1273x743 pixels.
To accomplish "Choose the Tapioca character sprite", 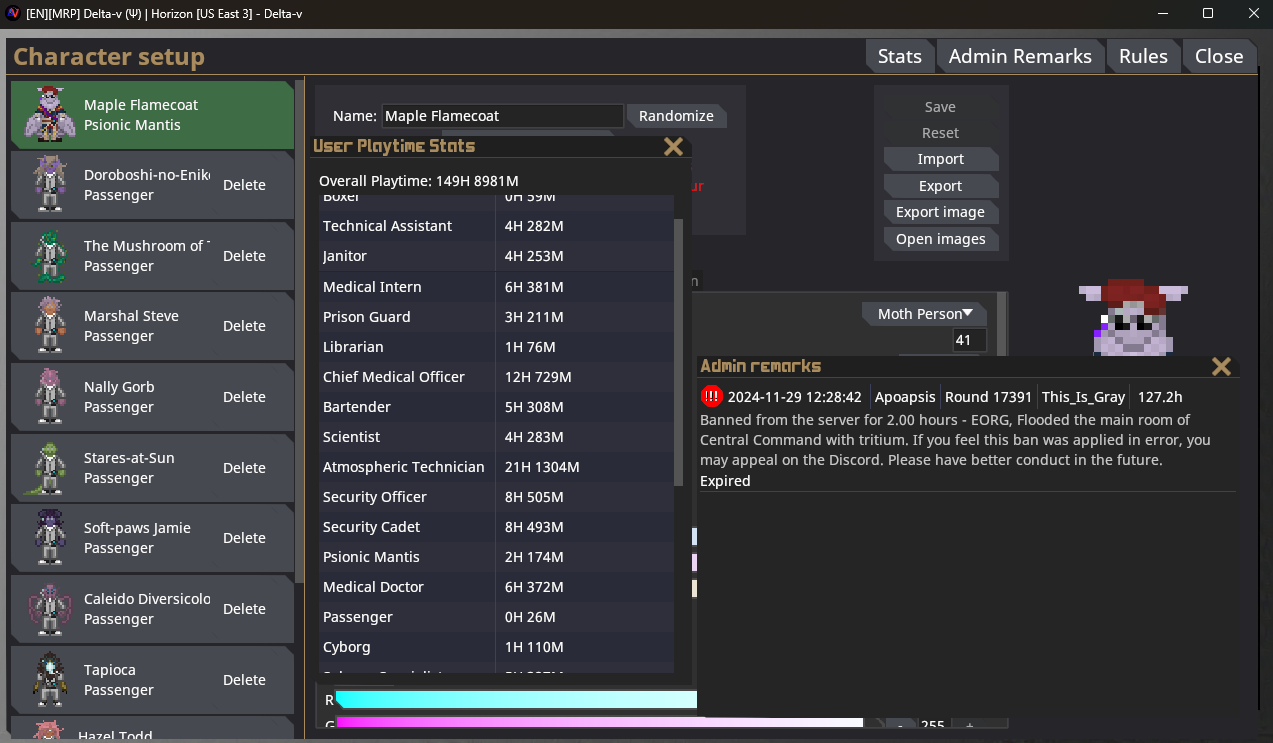I will 48,680.
